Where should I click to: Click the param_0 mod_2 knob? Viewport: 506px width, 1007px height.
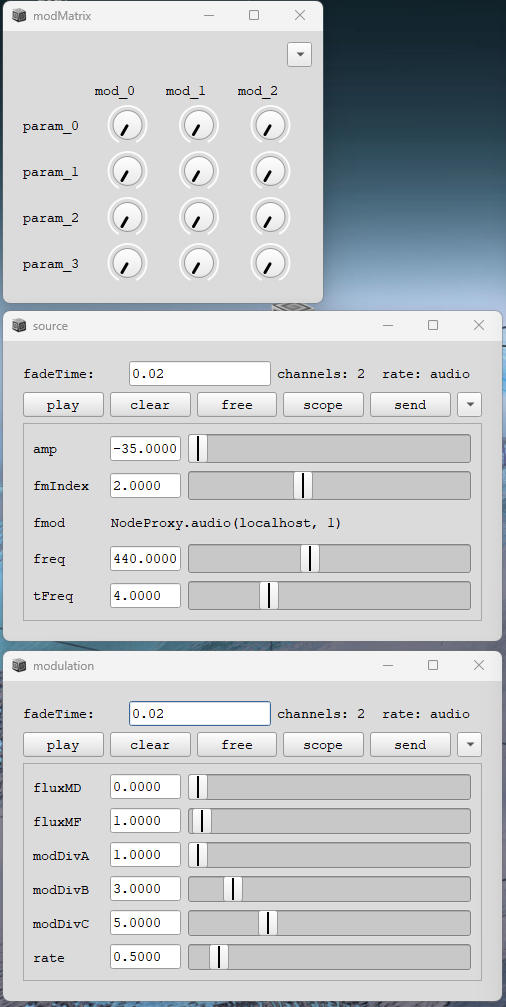[x=270, y=125]
